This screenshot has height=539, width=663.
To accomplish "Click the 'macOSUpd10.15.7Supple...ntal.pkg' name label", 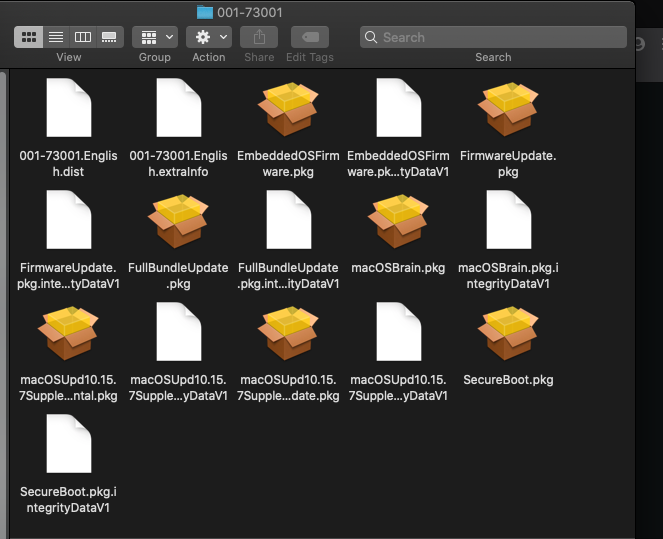I will tap(68, 388).
